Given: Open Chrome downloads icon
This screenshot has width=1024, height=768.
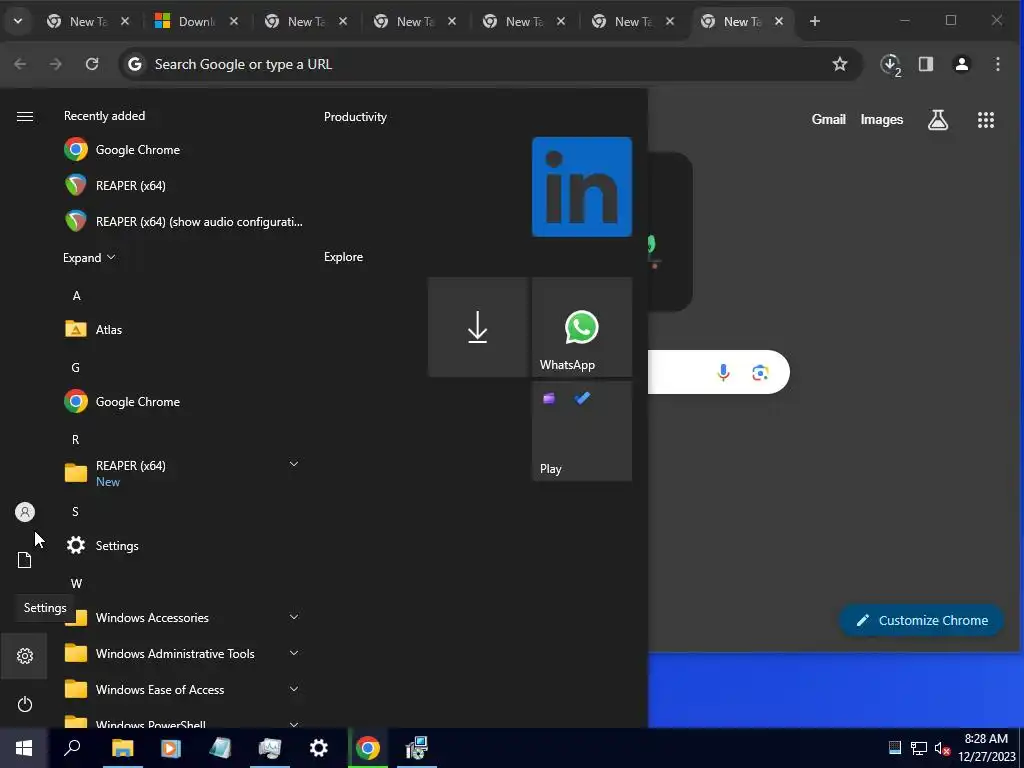Looking at the screenshot, I should pyautogui.click(x=891, y=64).
